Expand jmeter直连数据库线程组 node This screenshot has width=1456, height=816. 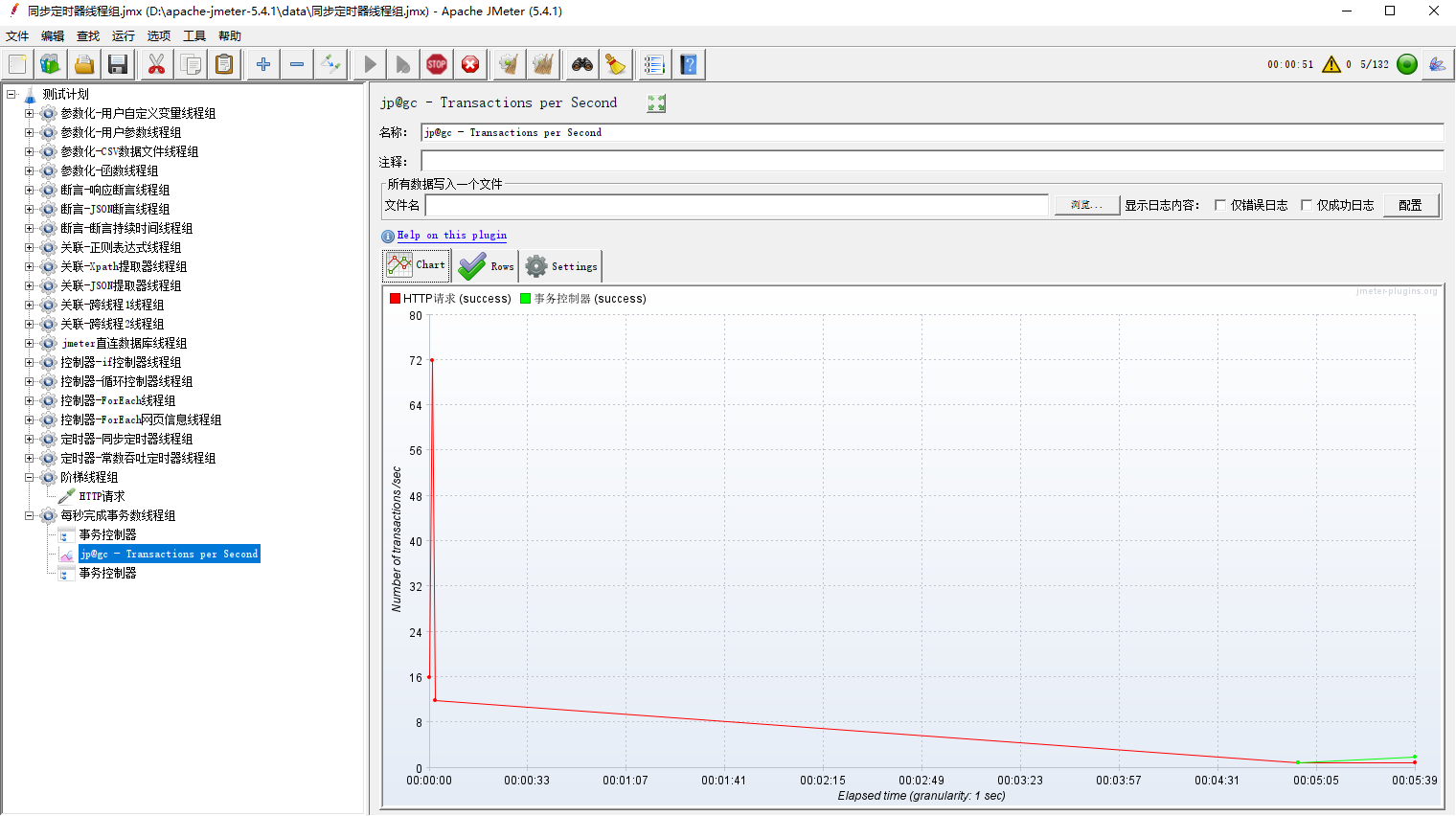click(x=30, y=343)
